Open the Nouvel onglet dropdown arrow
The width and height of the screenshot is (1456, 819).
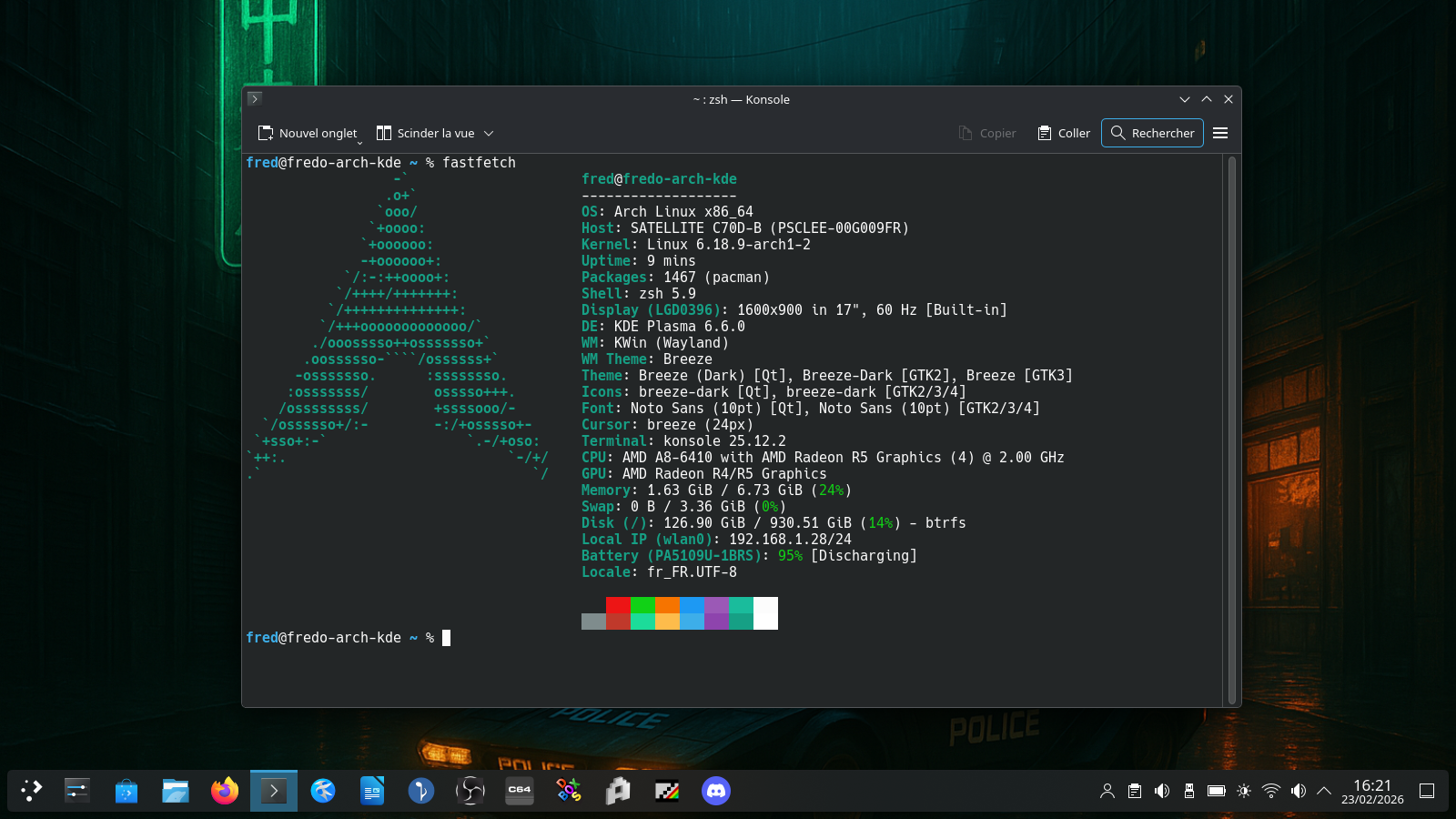pos(360,142)
